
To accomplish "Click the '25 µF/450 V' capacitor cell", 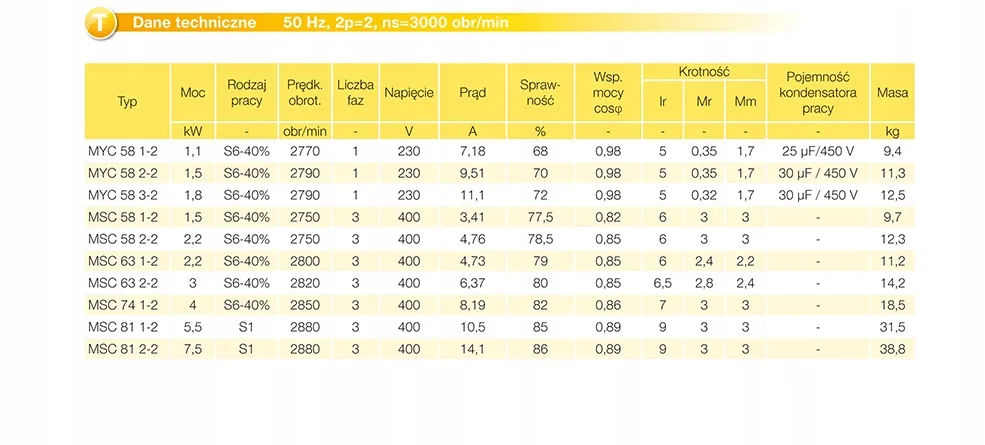I will click(818, 151).
